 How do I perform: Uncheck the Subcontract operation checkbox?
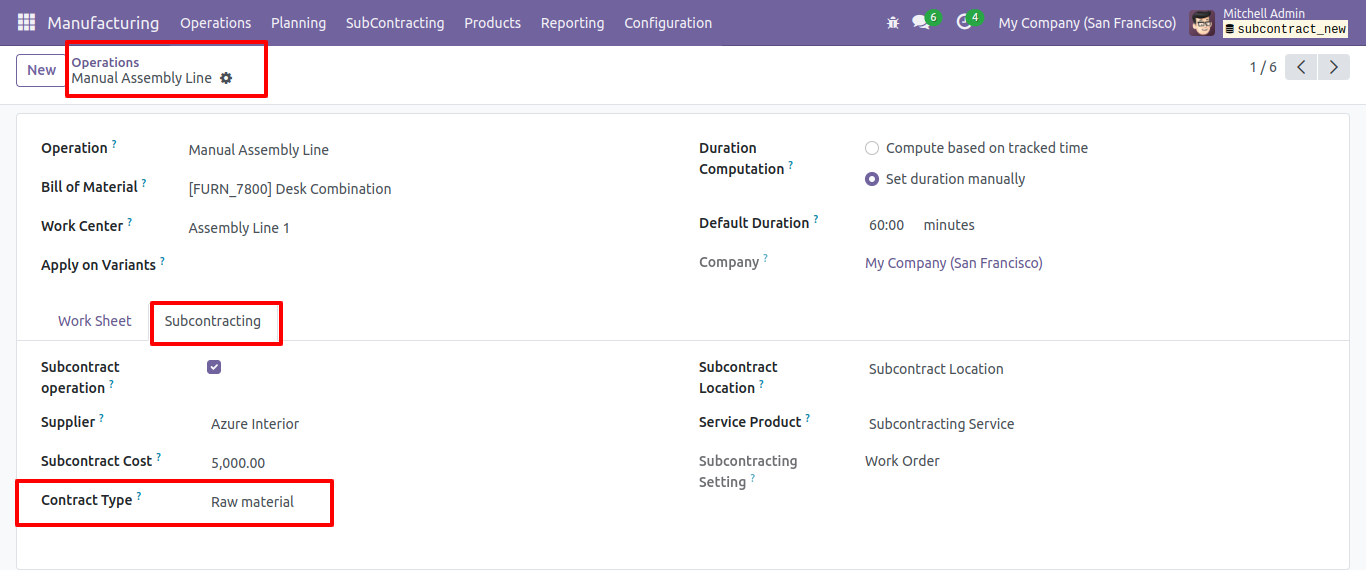(214, 367)
